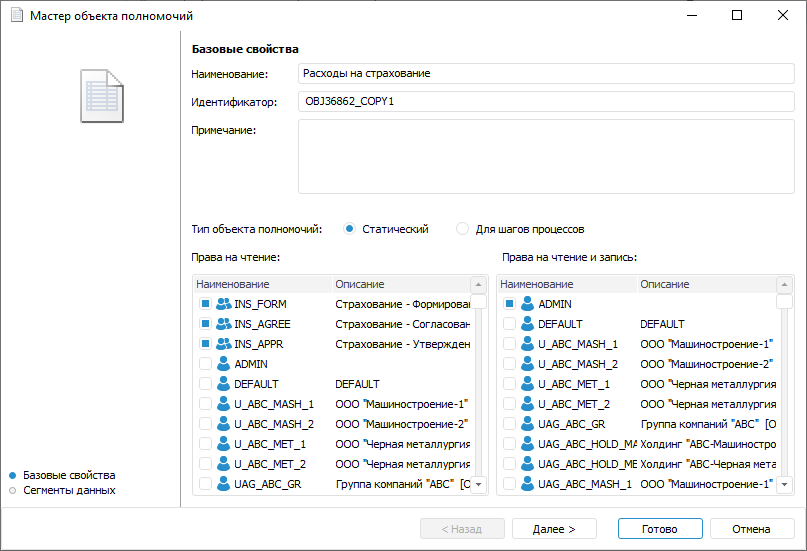Sort read rights by "Описание" column header
The height and width of the screenshot is (551, 807).
[x=398, y=284]
